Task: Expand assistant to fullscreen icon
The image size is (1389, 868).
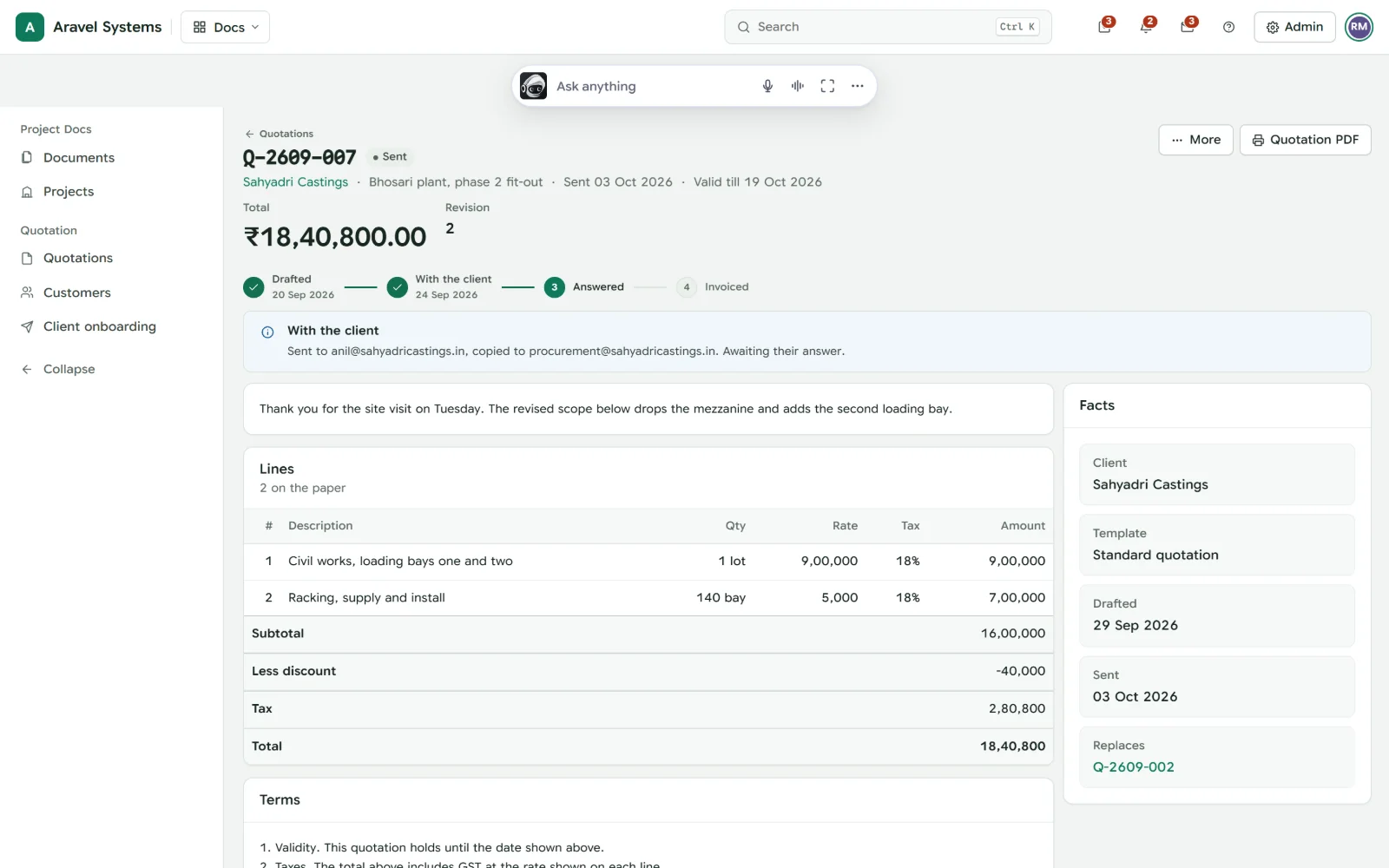Action: pos(827,86)
